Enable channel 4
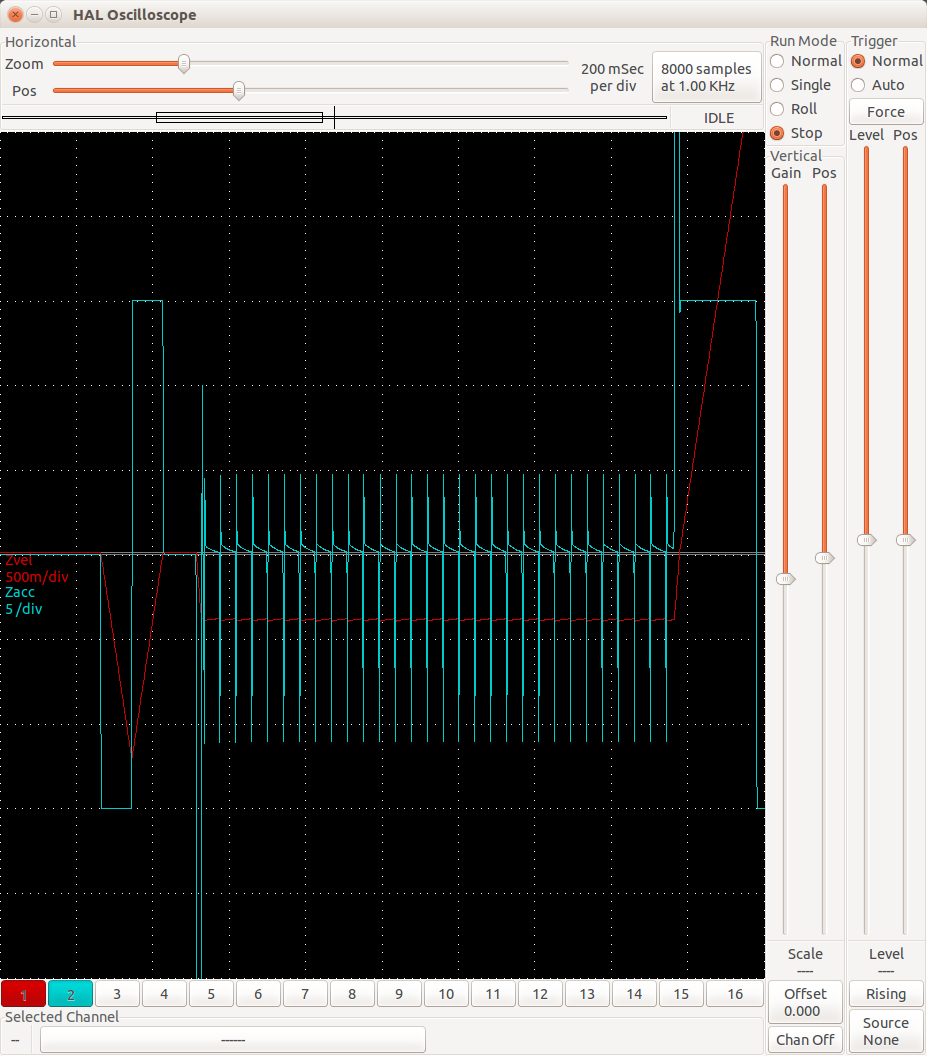The height and width of the screenshot is (1056, 927). 164,994
